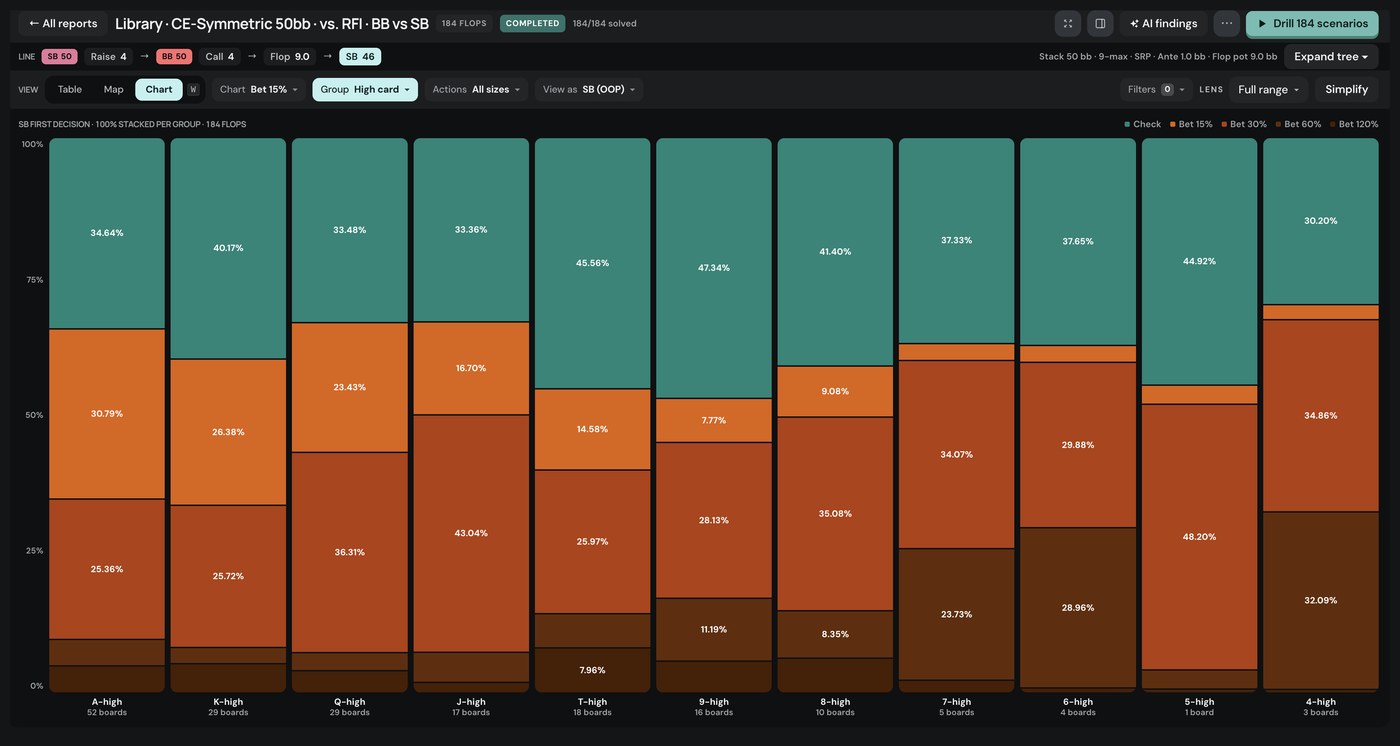The width and height of the screenshot is (1400, 746).
Task: Click the A-high check segment 34.64%
Action: pos(107,233)
